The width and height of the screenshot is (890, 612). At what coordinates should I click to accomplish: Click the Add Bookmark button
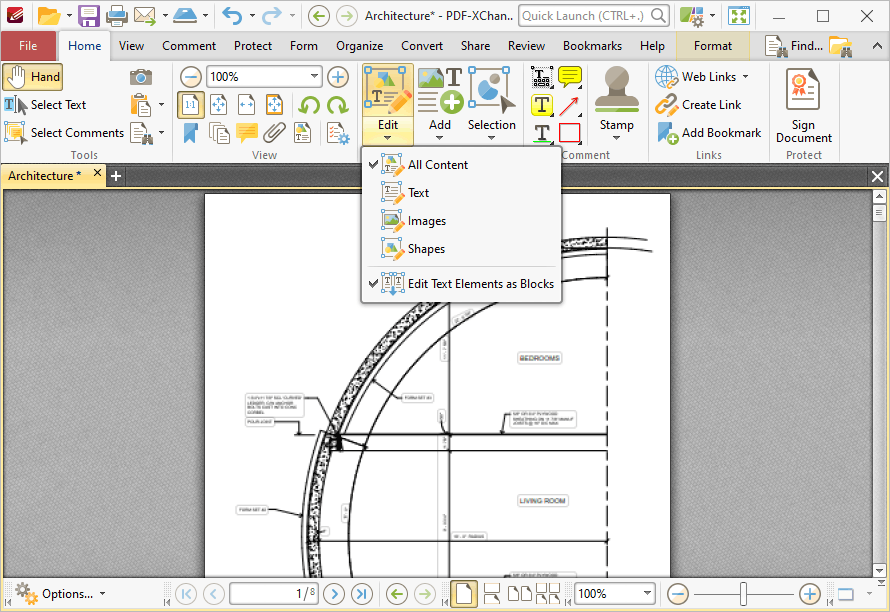coord(708,133)
